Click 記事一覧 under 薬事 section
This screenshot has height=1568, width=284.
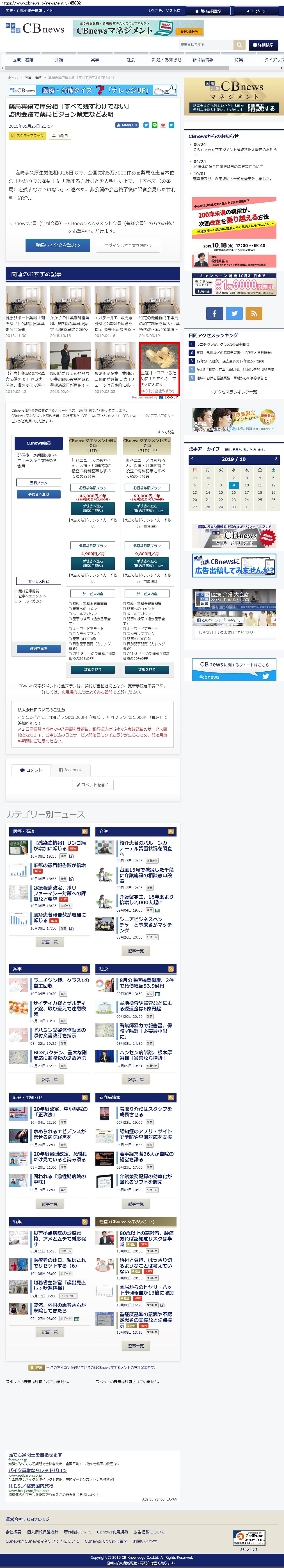coord(49,1079)
